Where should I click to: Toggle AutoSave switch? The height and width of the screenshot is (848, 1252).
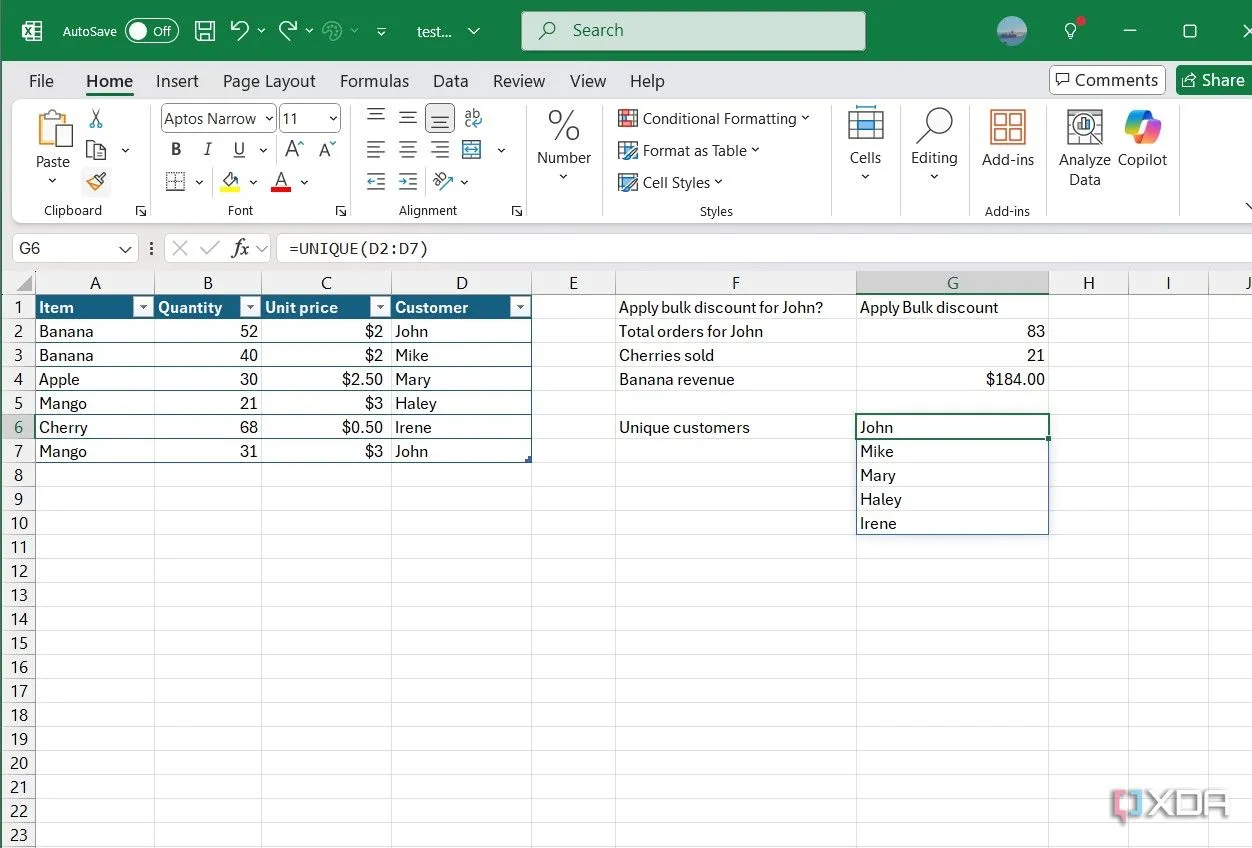152,31
